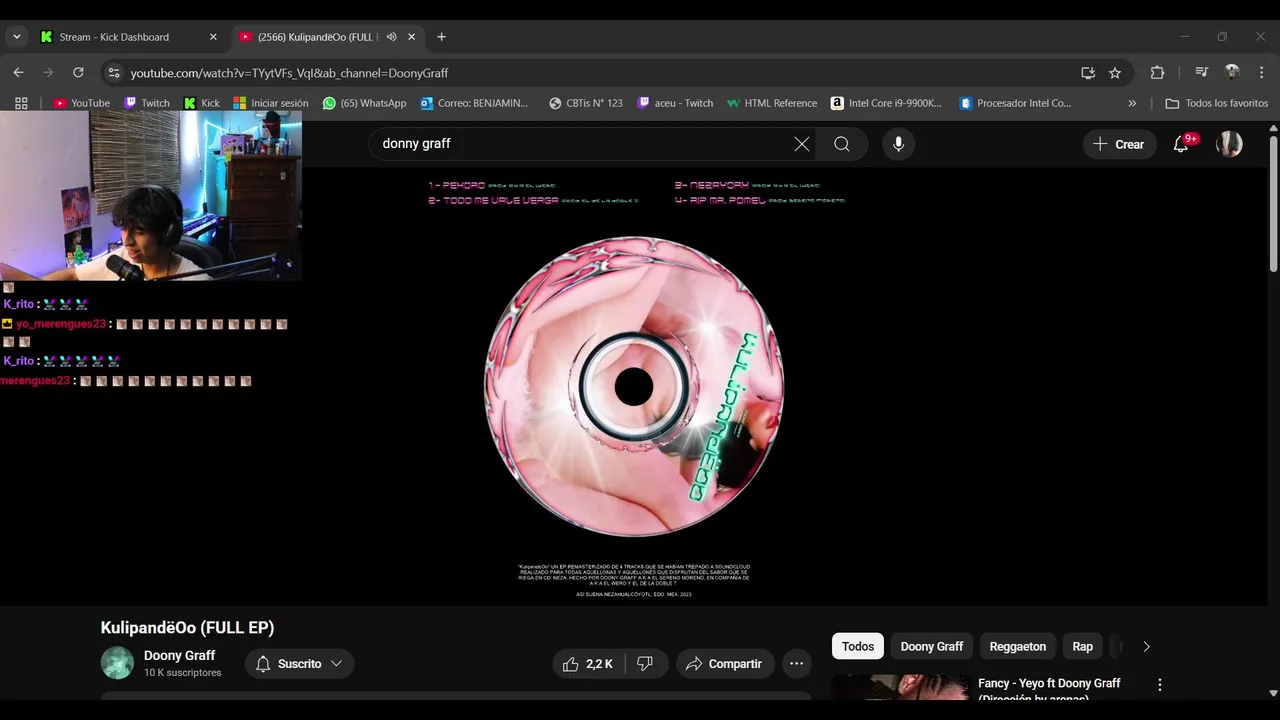The width and height of the screenshot is (1280, 720).
Task: Open the (65) WhatsApp bookmark
Action: coord(365,103)
